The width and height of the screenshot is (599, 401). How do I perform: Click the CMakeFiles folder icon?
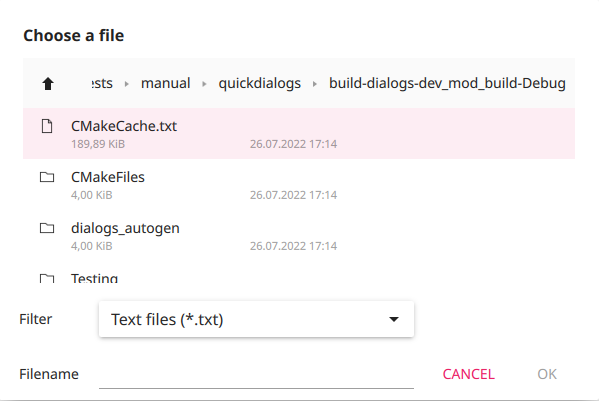(x=47, y=177)
